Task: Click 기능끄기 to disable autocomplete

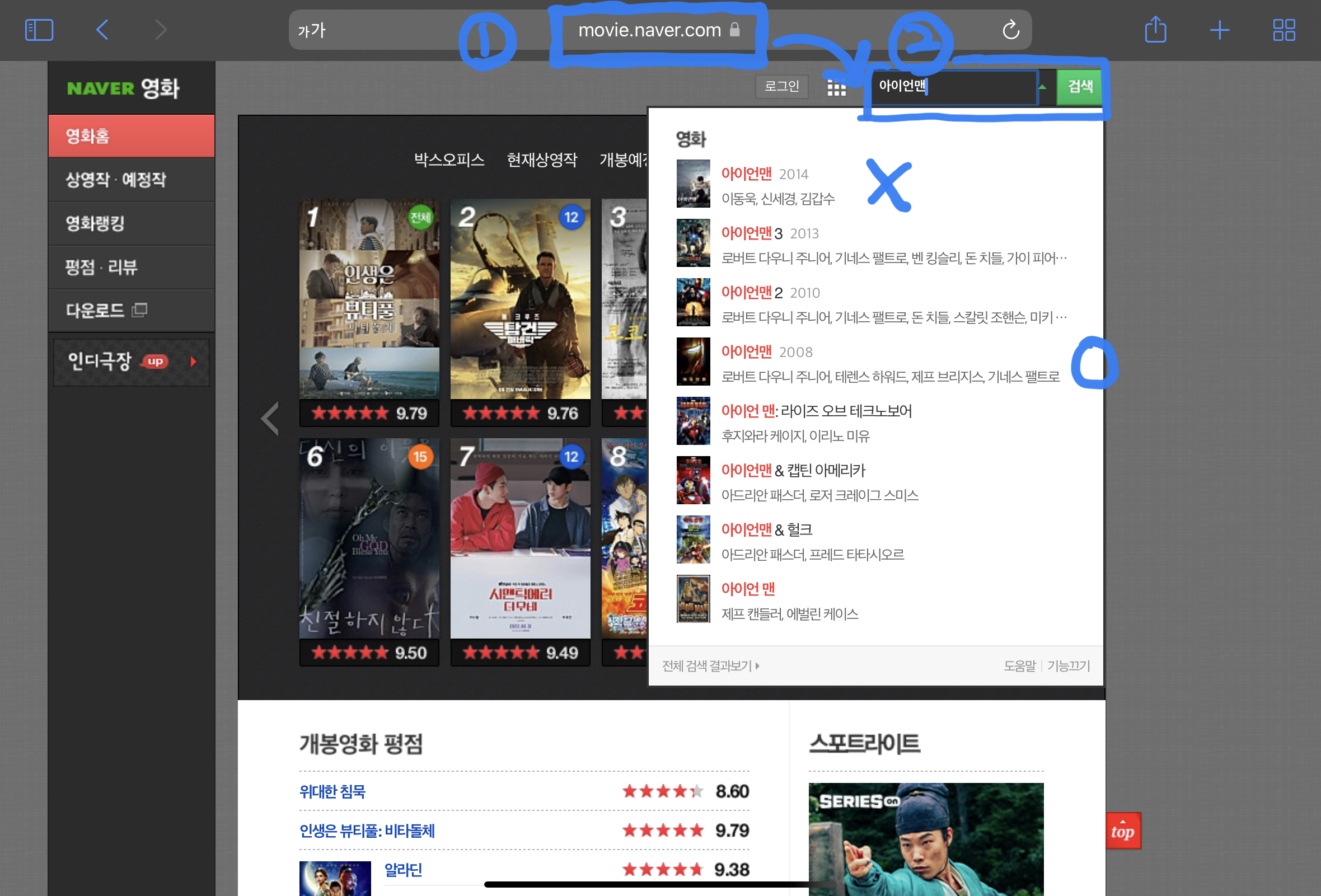Action: point(1069,666)
